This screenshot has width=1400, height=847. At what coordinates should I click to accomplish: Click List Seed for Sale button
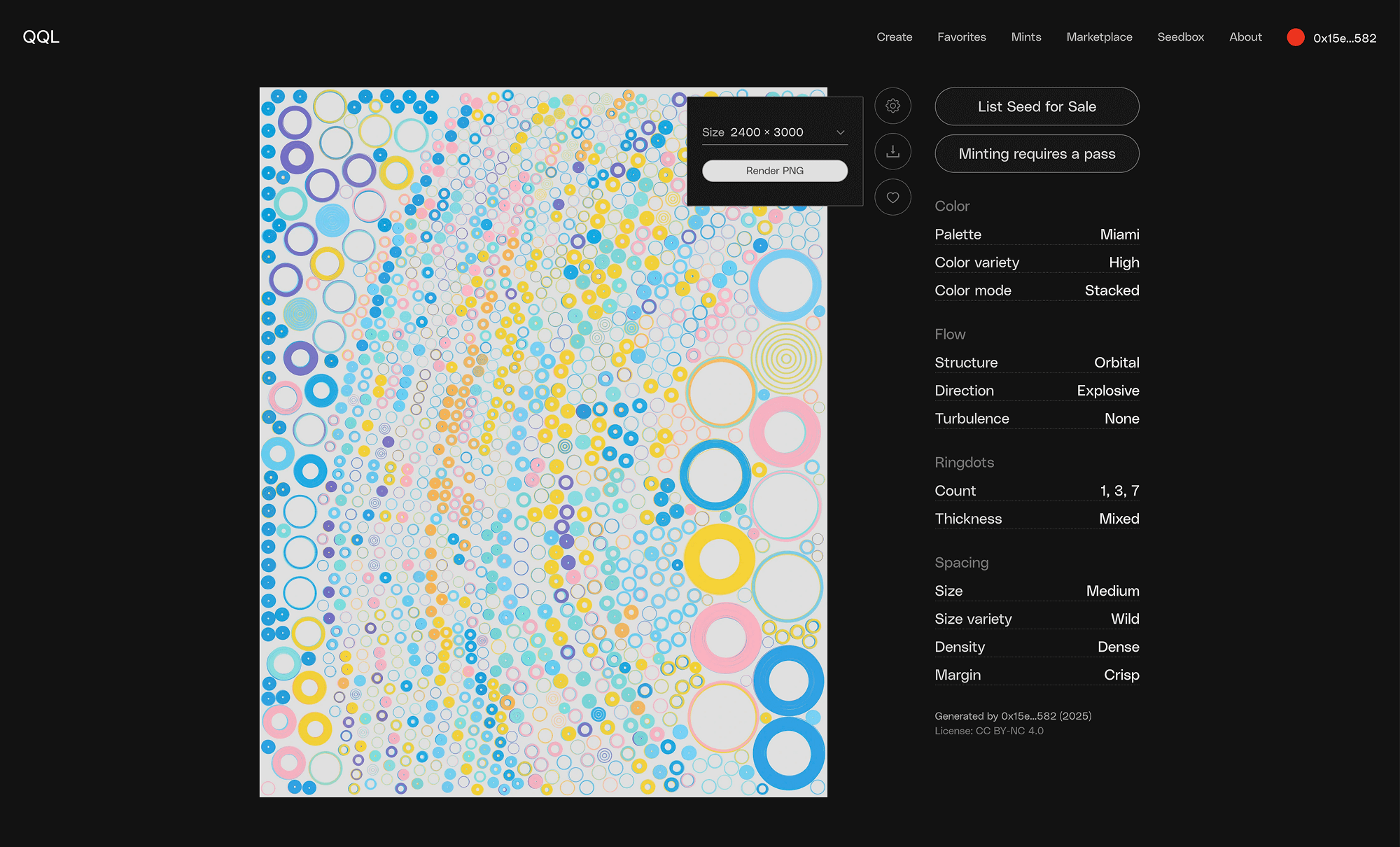[1037, 106]
